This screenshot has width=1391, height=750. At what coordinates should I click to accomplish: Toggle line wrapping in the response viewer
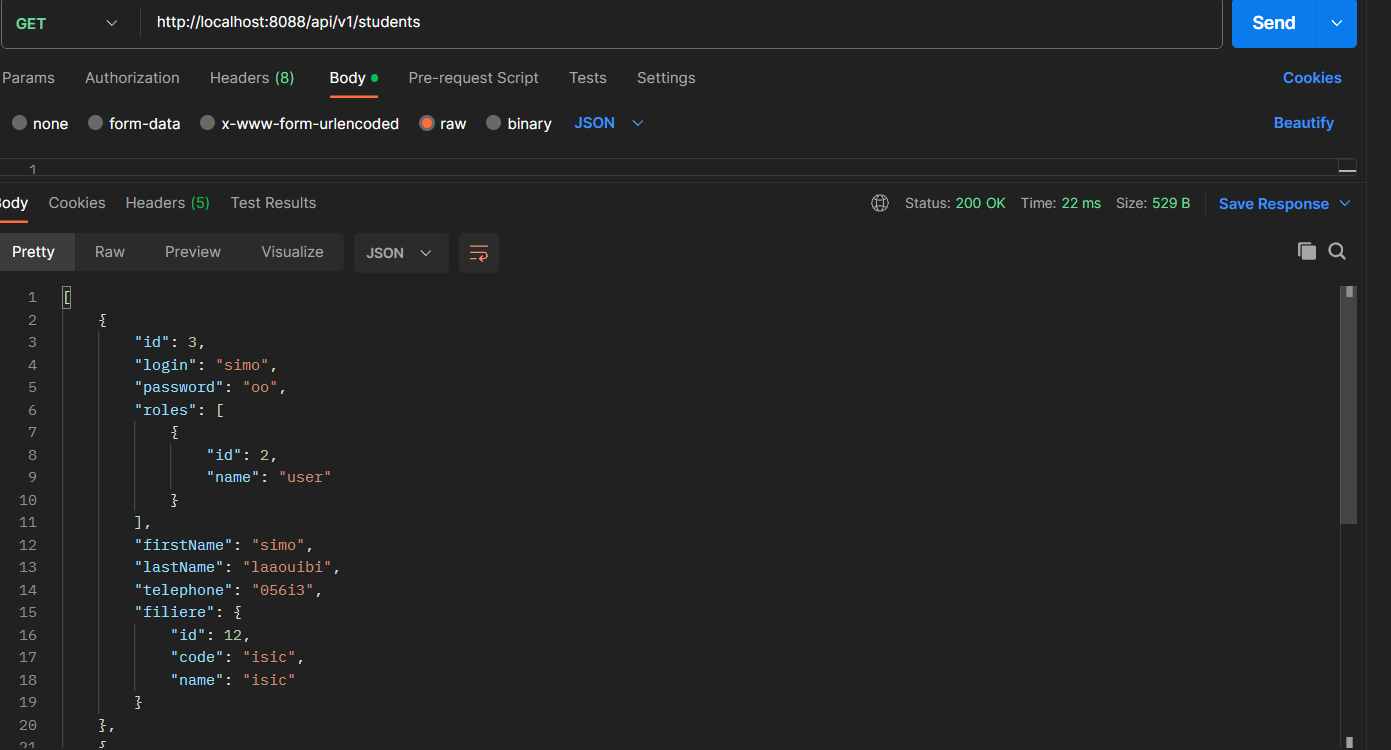pos(478,253)
